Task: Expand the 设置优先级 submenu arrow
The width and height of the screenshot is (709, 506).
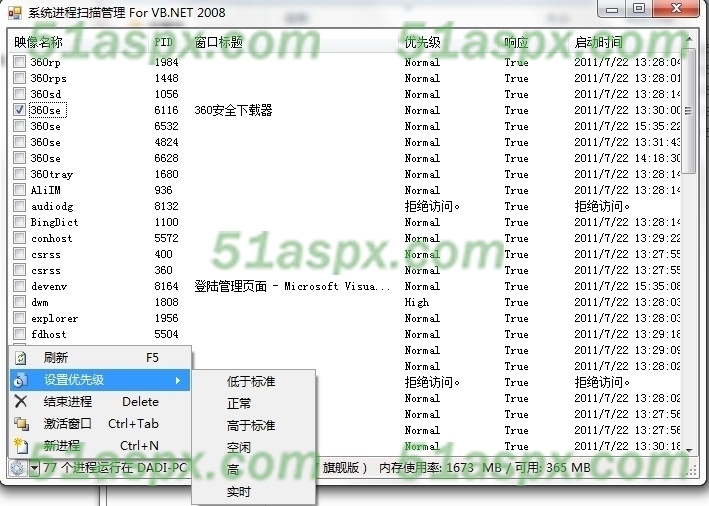Action: [178, 380]
